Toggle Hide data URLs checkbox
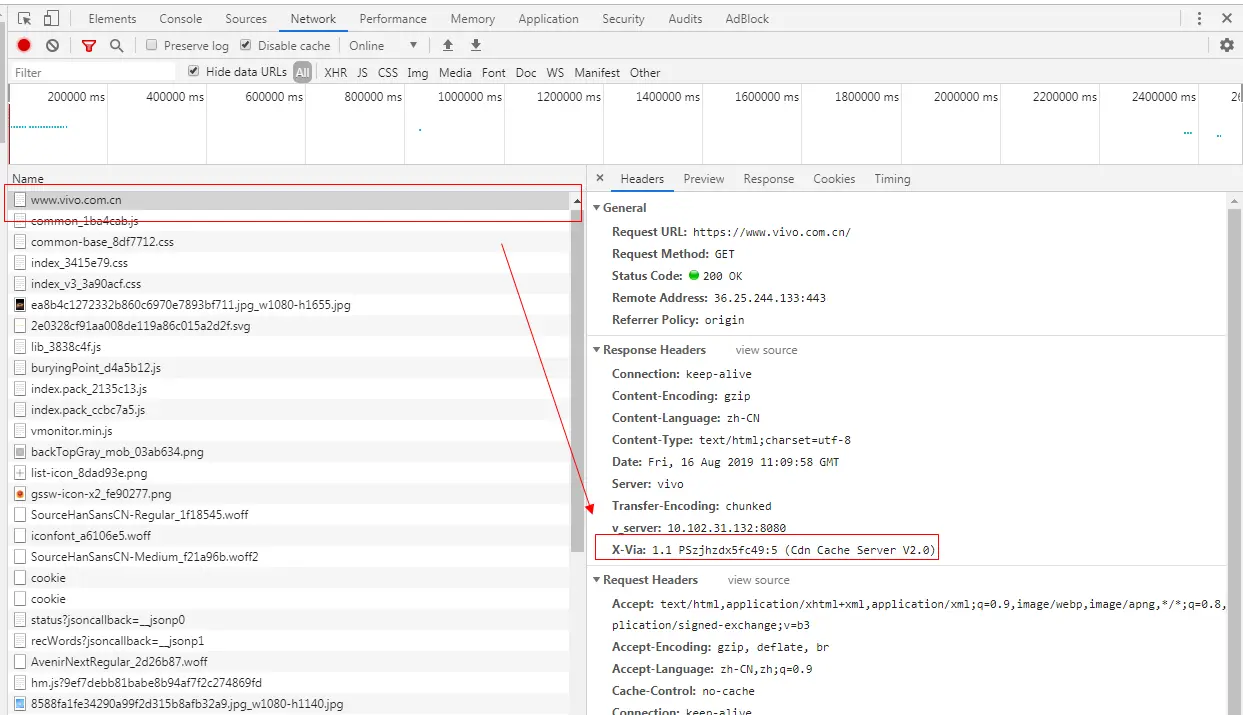 pos(194,71)
